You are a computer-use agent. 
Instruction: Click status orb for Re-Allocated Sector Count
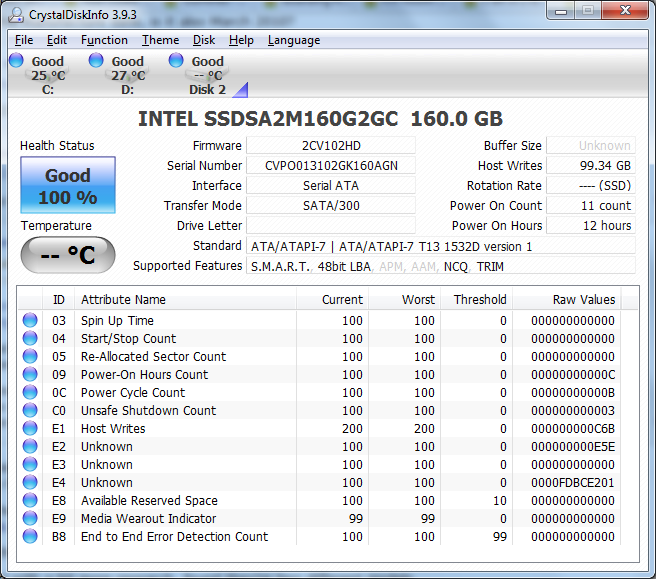click(x=30, y=356)
